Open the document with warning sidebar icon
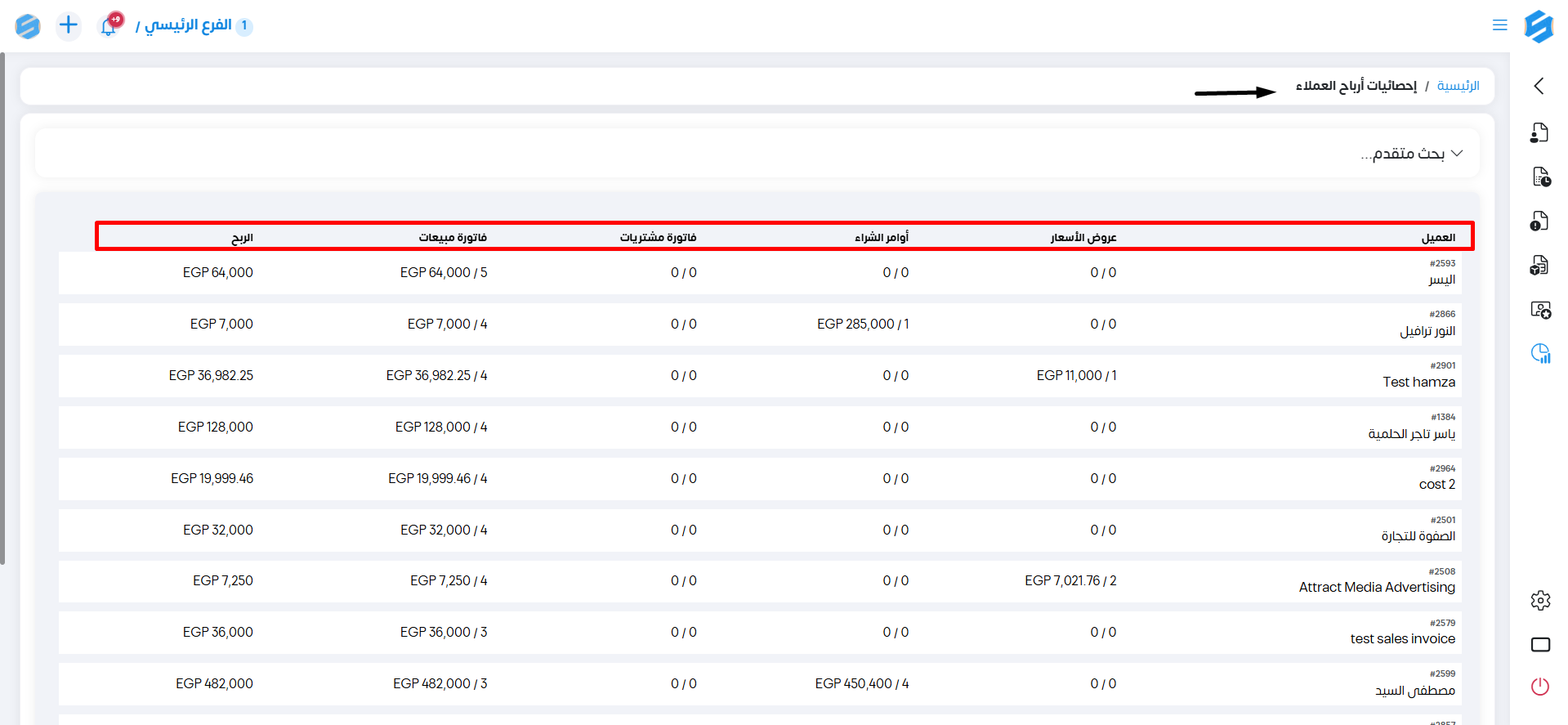Screen dimensions: 1568x725 pyautogui.click(x=1539, y=221)
